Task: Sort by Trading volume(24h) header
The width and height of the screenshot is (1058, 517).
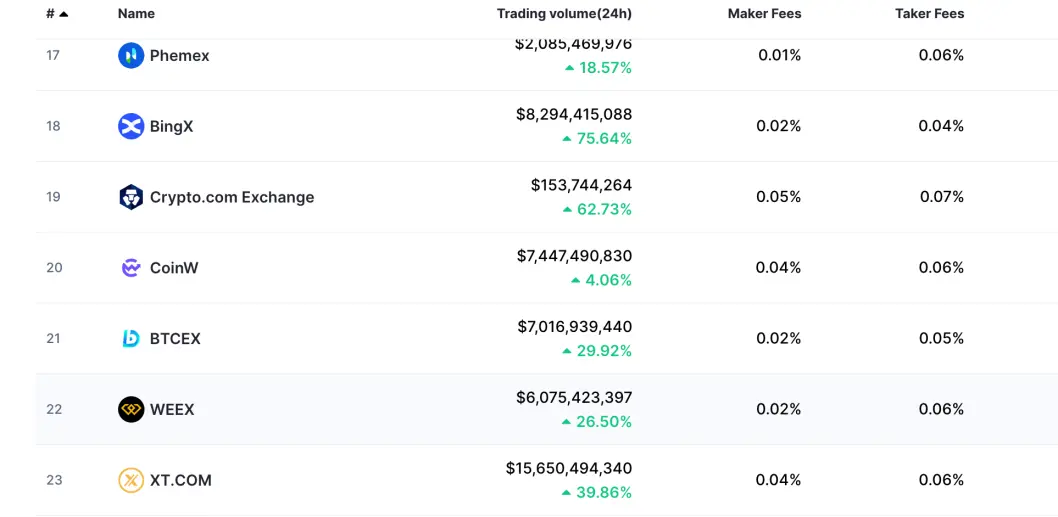Action: click(564, 13)
